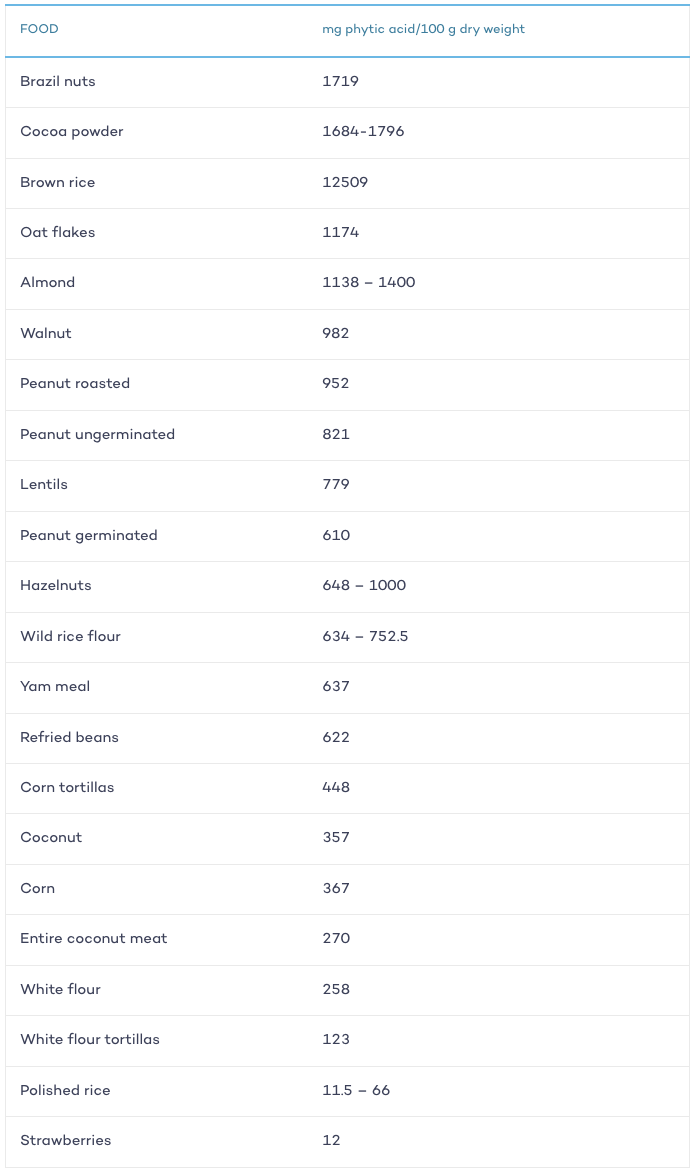Select the Brazil nuts row label
This screenshot has height=1170, width=694.
(57, 81)
